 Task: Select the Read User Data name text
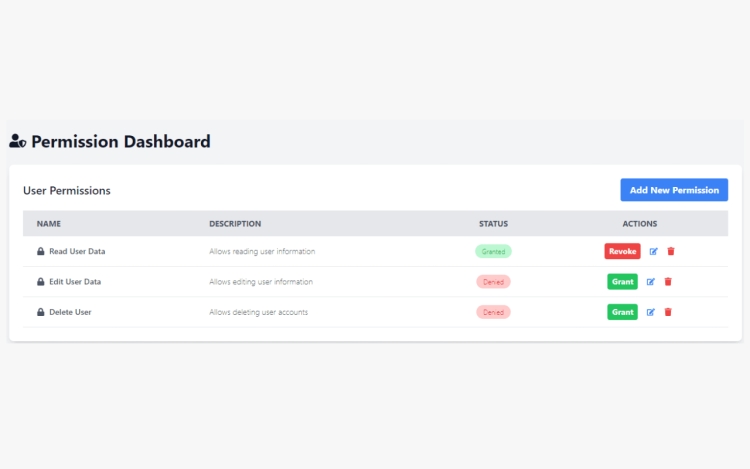(77, 251)
